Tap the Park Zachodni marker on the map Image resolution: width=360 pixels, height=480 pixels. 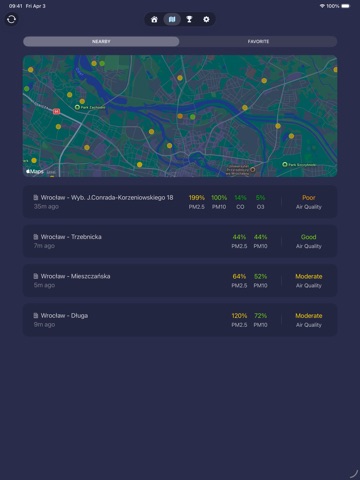pos(77,107)
